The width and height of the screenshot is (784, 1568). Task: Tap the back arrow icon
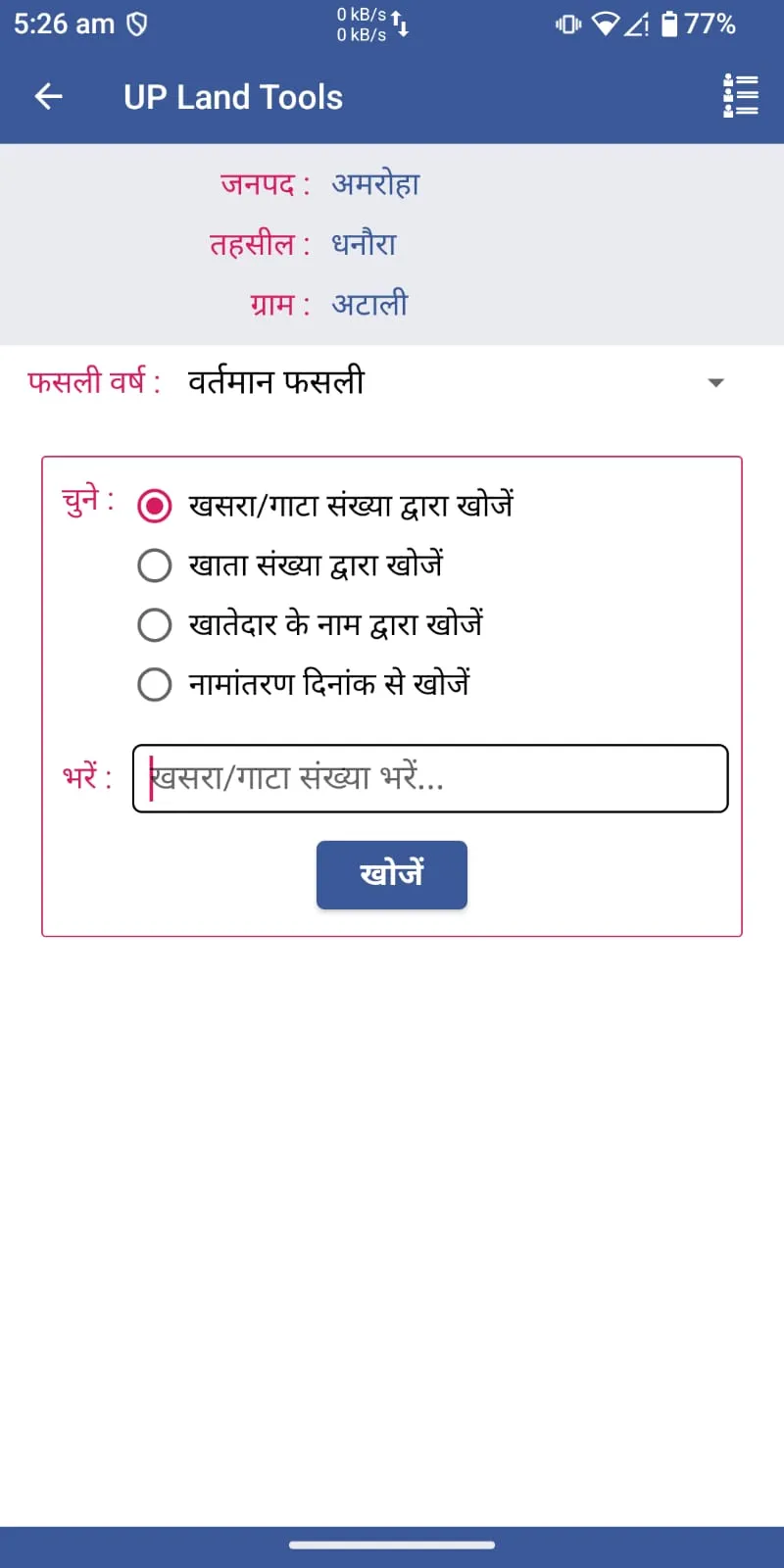tap(48, 96)
